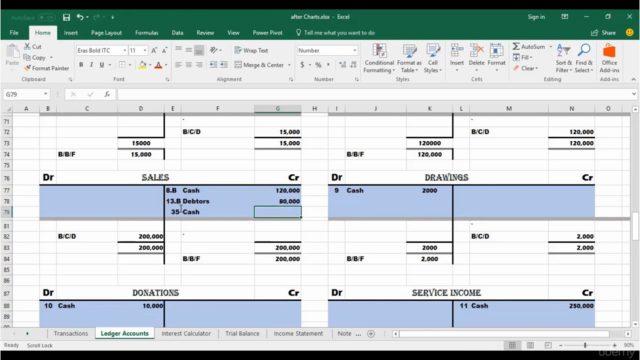Open the Trial Balance sheet tab

click(242, 333)
